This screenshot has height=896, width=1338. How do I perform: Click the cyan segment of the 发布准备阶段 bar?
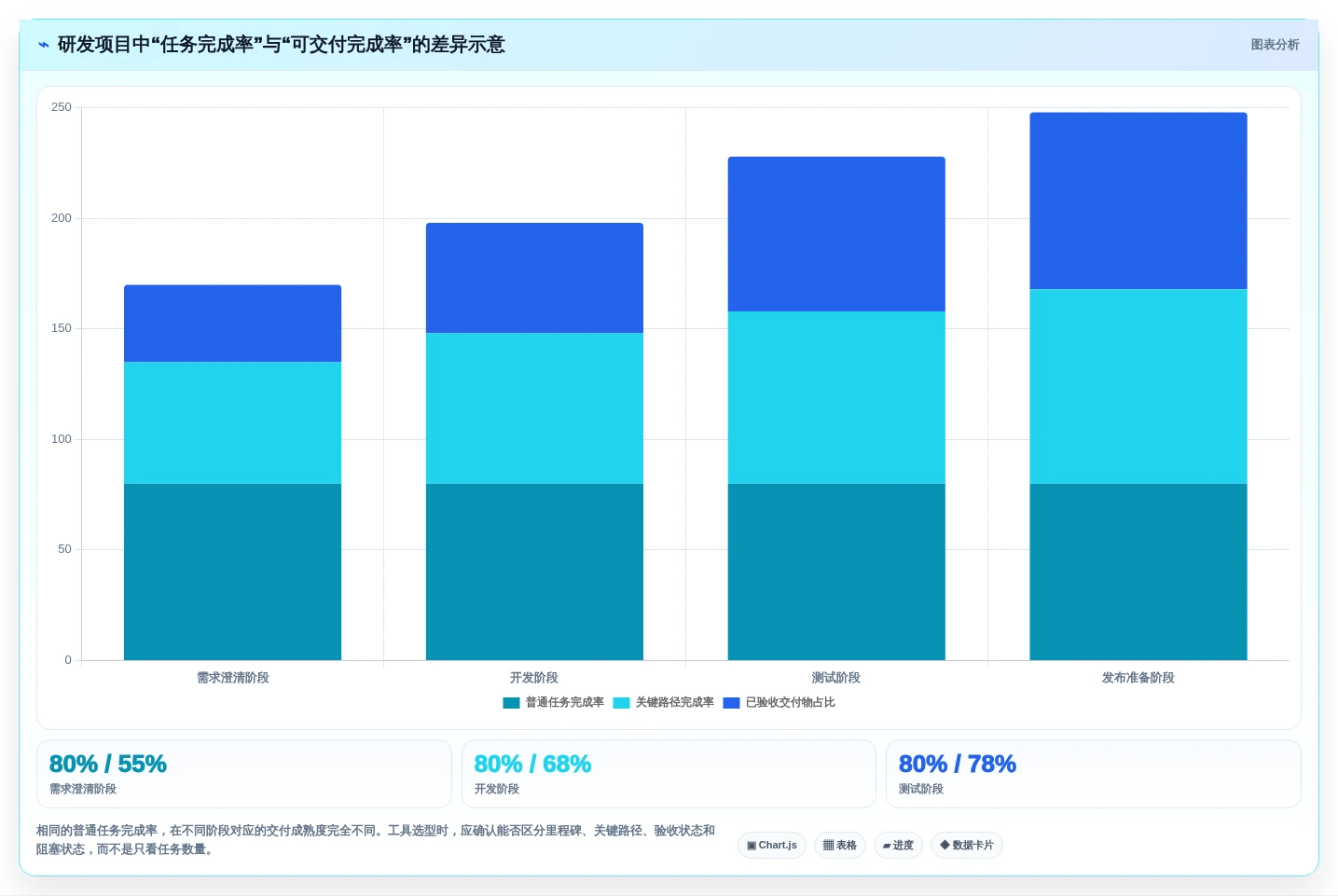click(x=1138, y=387)
